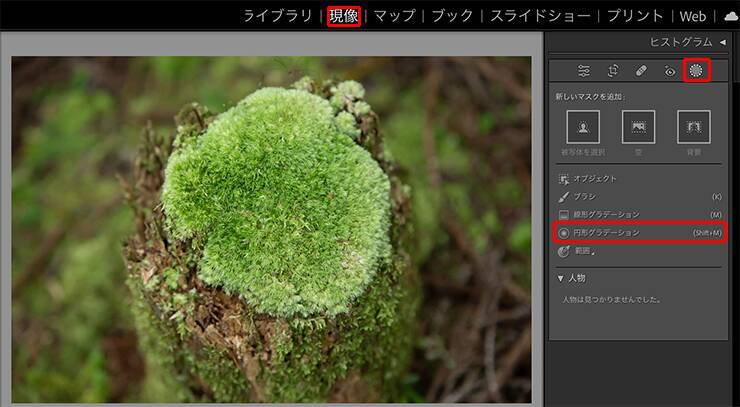Select the Healing bandage tool
The image size is (740, 407).
641,71
